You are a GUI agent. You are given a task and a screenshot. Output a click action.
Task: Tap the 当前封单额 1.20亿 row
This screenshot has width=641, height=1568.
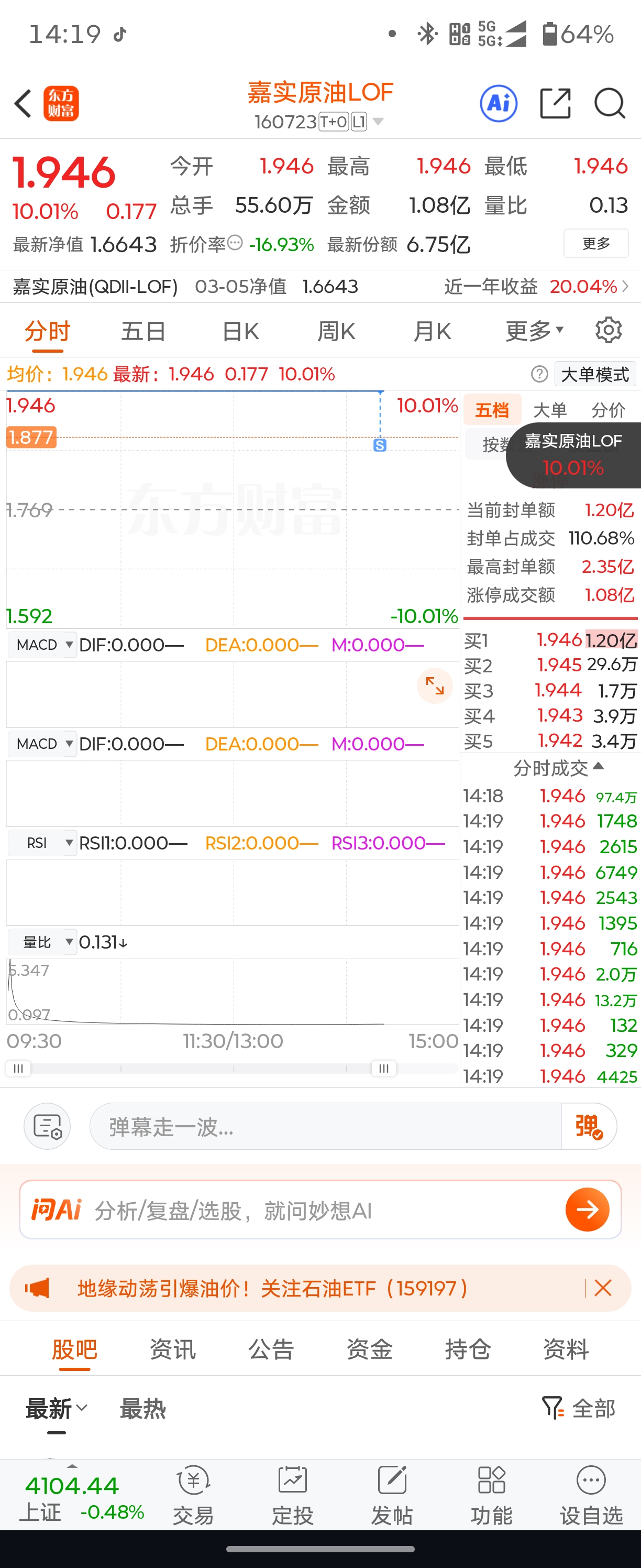coord(550,509)
